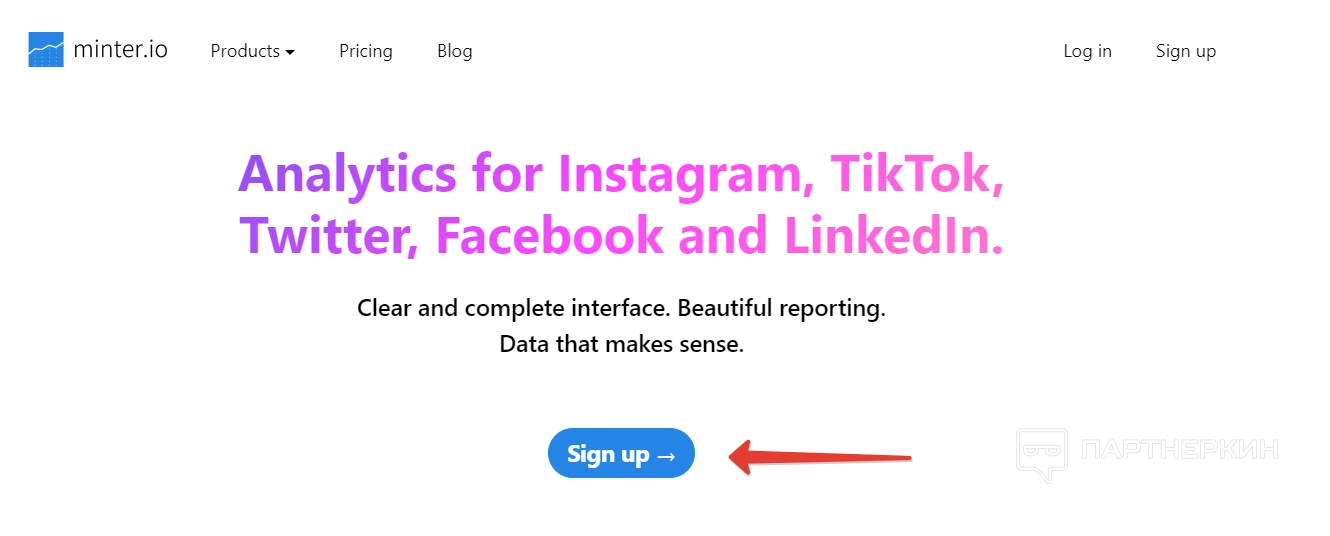Image resolution: width=1330 pixels, height=536 pixels.
Task: Click the "Clear and complete interface" subtitle line
Action: [x=621, y=308]
